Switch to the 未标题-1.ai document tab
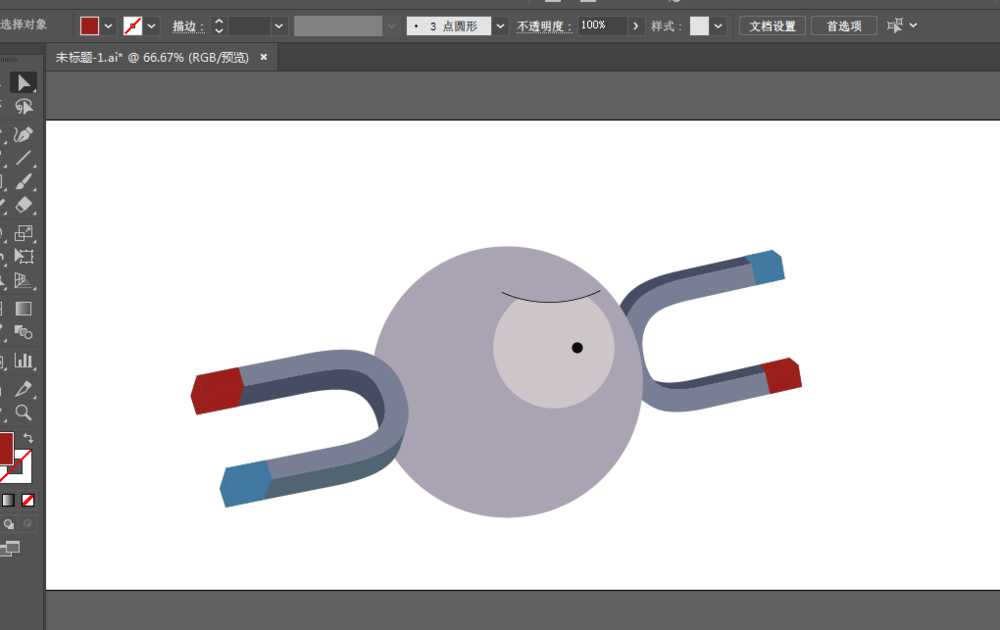The height and width of the screenshot is (630, 1000). [x=110, y=57]
